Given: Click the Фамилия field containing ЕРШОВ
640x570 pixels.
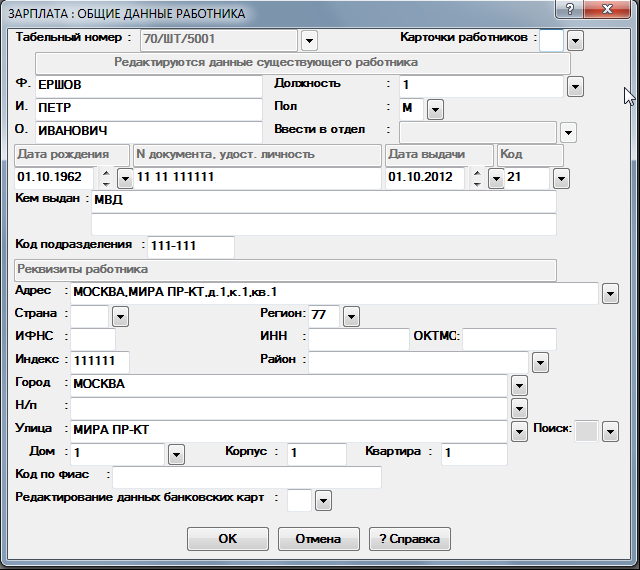Looking at the screenshot, I should [x=147, y=86].
